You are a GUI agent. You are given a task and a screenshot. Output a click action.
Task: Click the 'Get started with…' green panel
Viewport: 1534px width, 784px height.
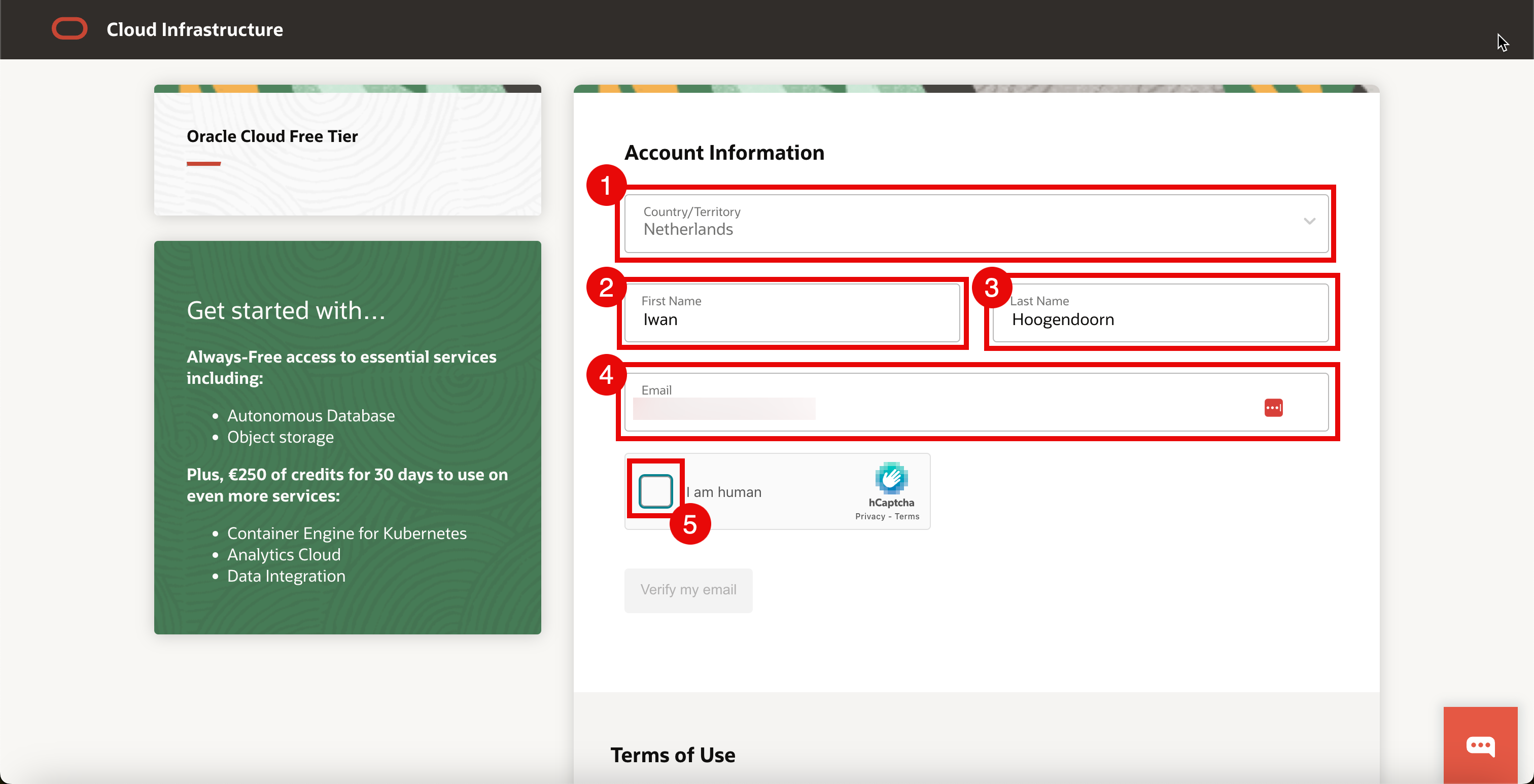(347, 437)
